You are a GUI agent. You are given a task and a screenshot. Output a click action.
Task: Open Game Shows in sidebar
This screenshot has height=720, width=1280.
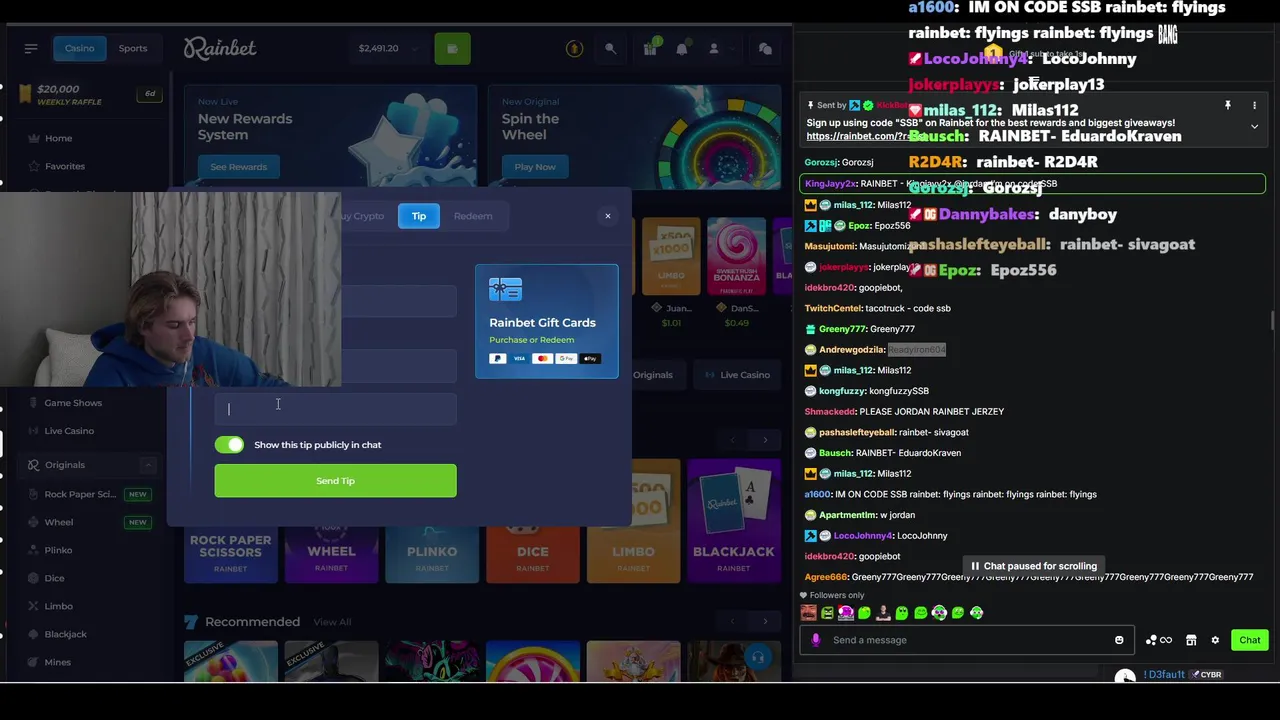(x=73, y=403)
